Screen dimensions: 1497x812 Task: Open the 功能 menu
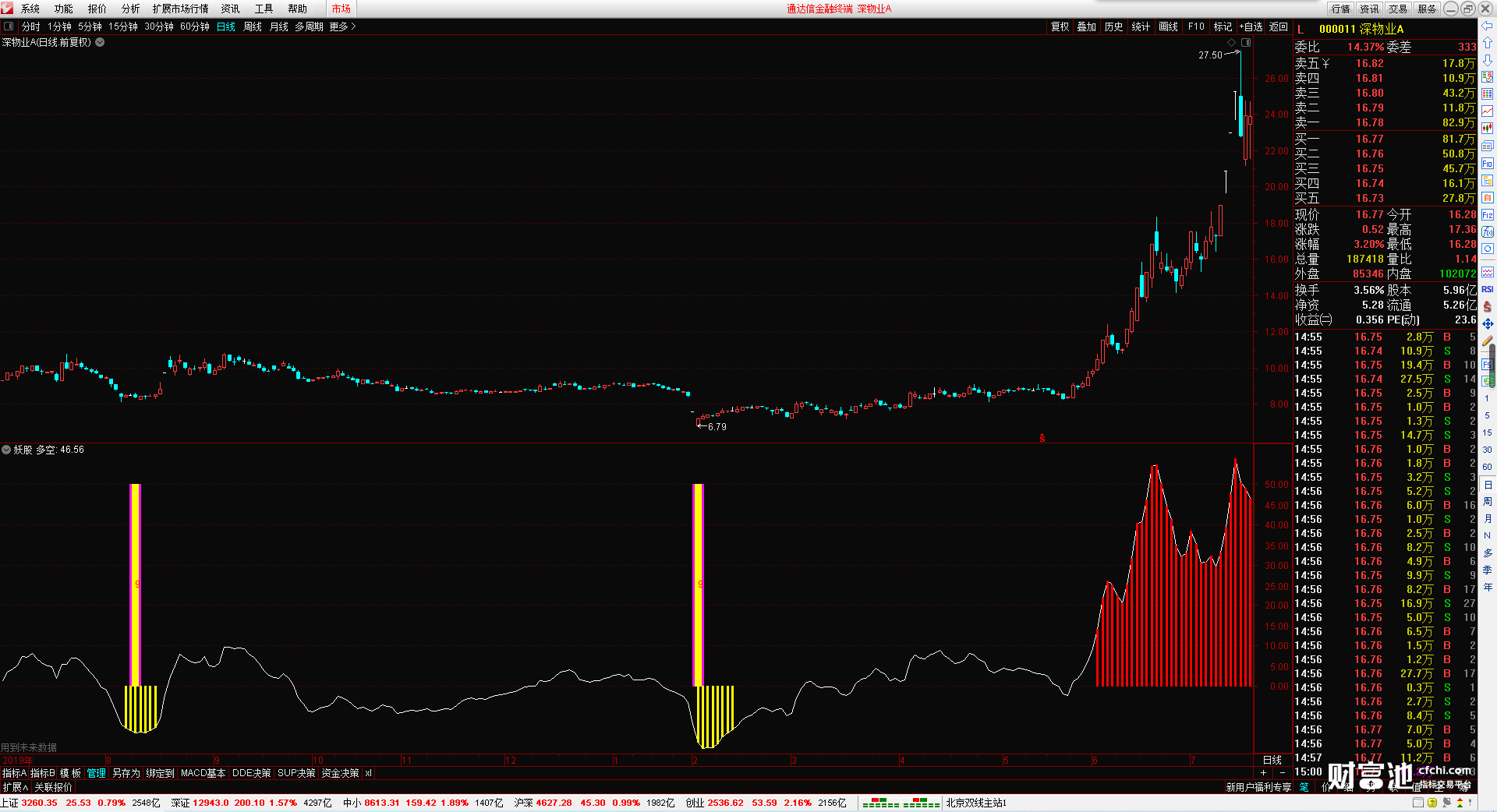pos(63,9)
